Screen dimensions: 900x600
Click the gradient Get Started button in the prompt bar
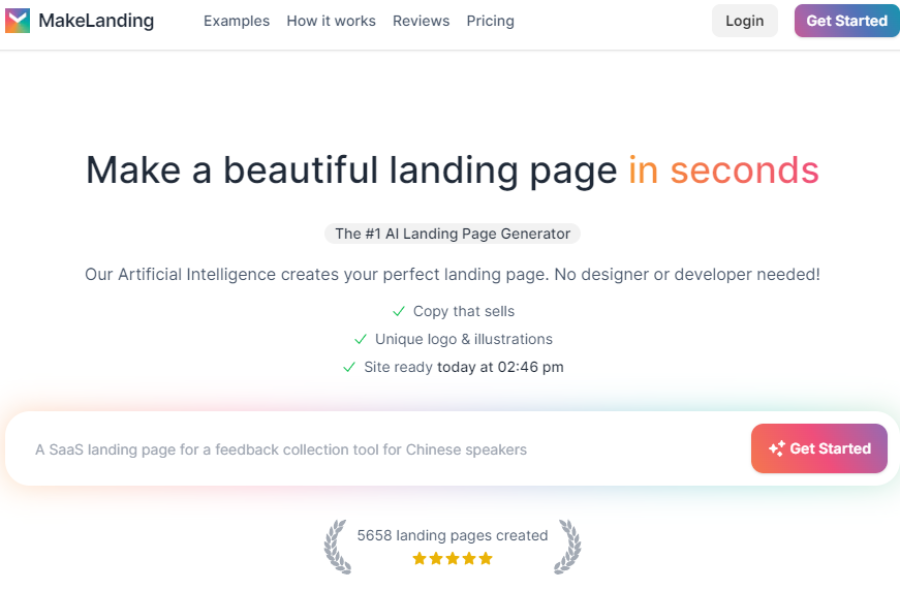pos(819,448)
